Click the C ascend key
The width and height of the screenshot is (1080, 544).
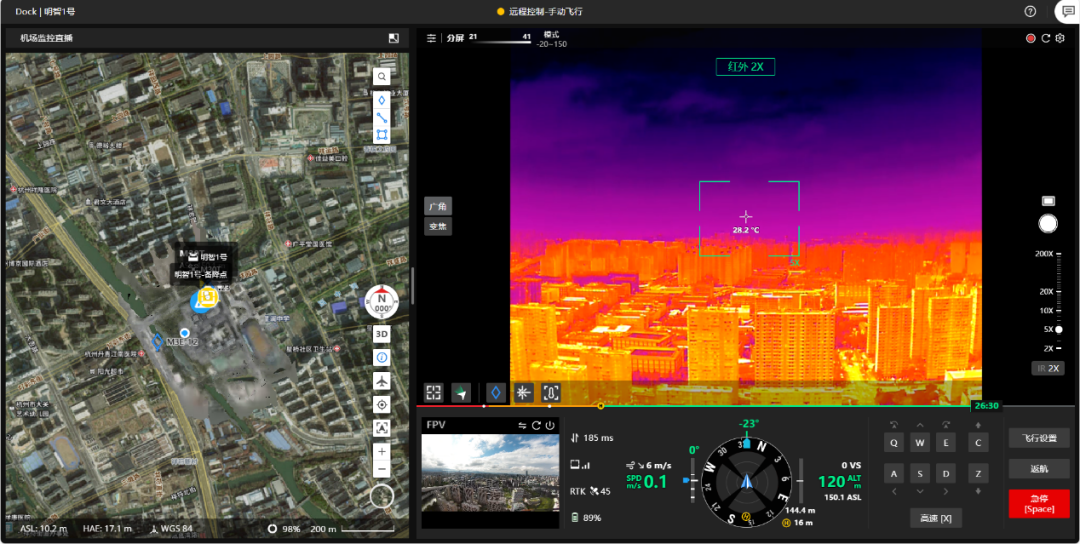click(978, 443)
